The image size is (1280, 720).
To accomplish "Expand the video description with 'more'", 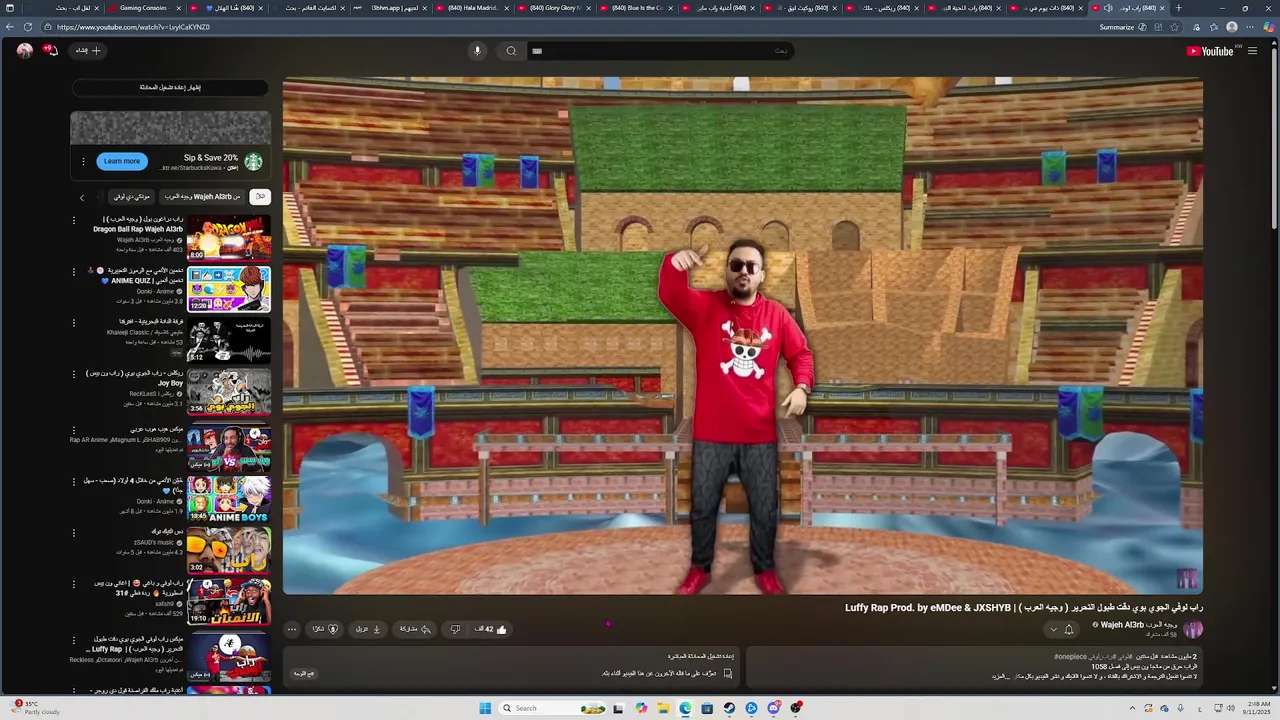I will pos(1002,677).
